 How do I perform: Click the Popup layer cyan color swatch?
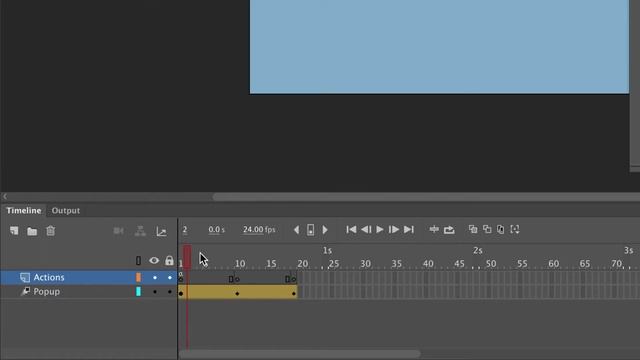[x=138, y=291]
